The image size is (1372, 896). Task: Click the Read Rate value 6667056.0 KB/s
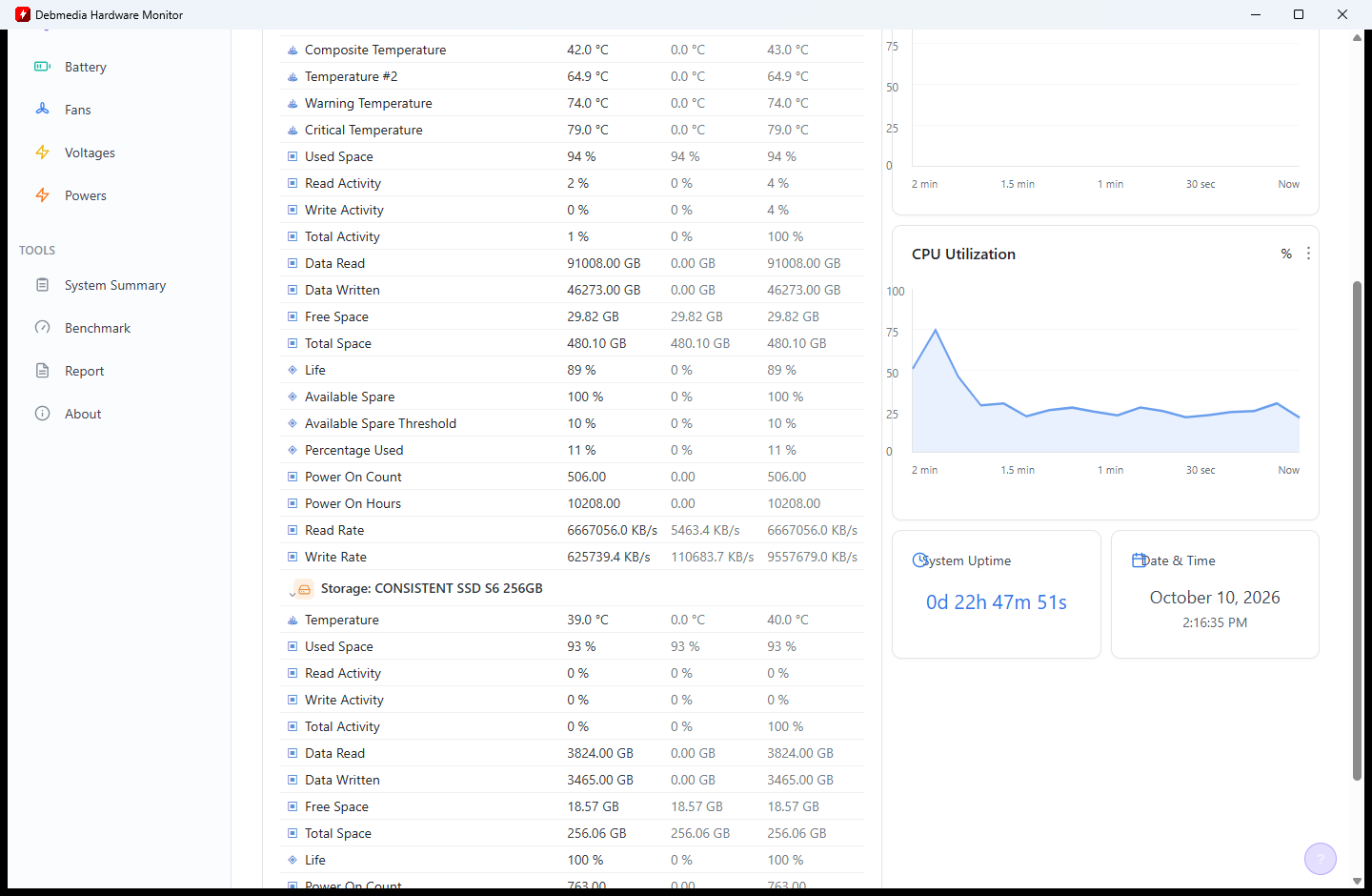tap(612, 530)
